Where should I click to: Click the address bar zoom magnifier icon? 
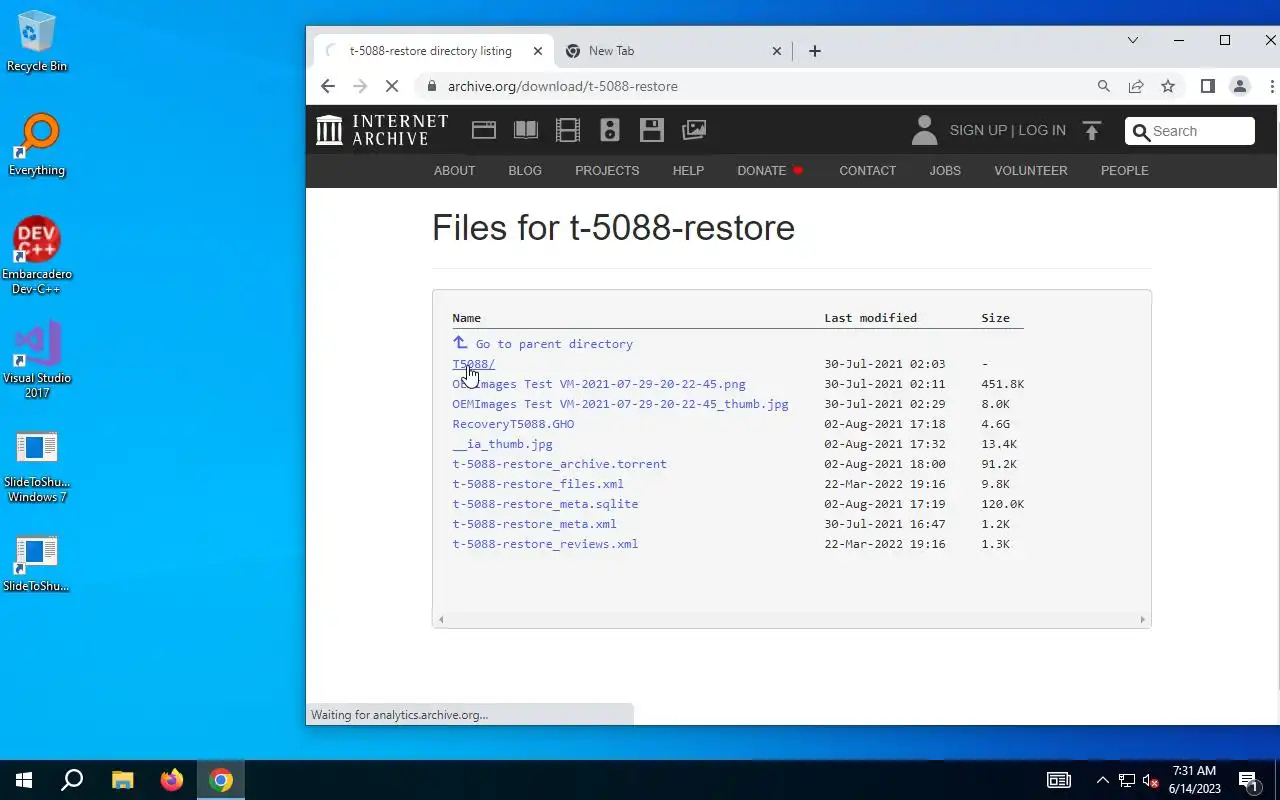coord(1104,86)
